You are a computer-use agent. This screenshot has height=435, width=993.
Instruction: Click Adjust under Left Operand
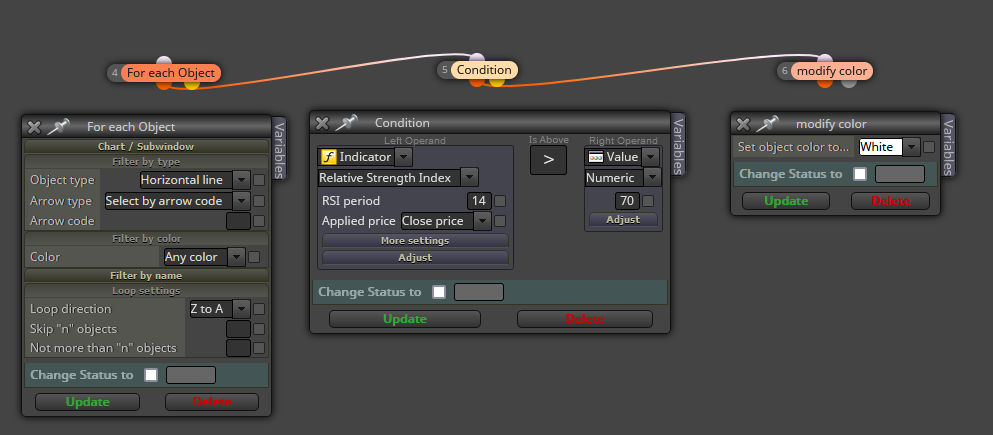point(415,258)
